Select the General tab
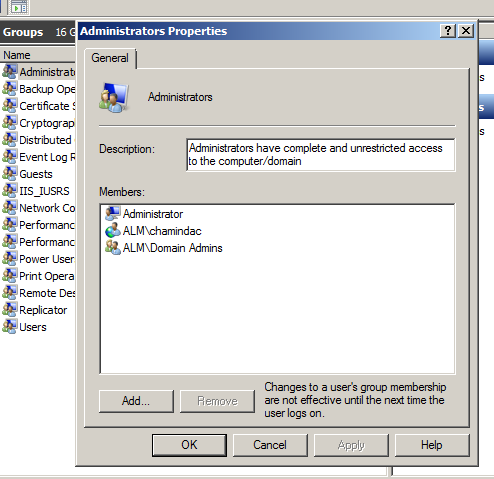This screenshot has height=479, width=494. pyautogui.click(x=110, y=58)
